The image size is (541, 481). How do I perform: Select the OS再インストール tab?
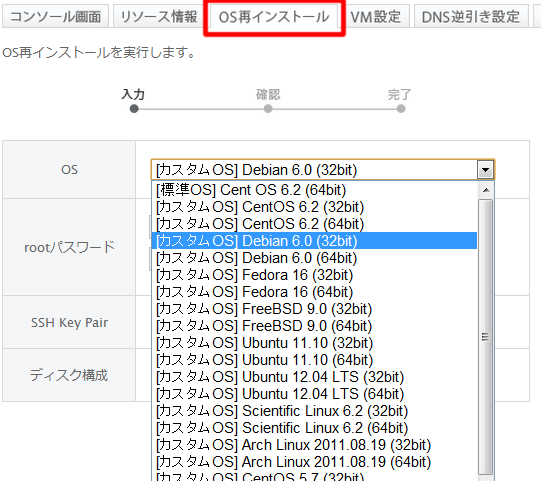click(x=274, y=17)
